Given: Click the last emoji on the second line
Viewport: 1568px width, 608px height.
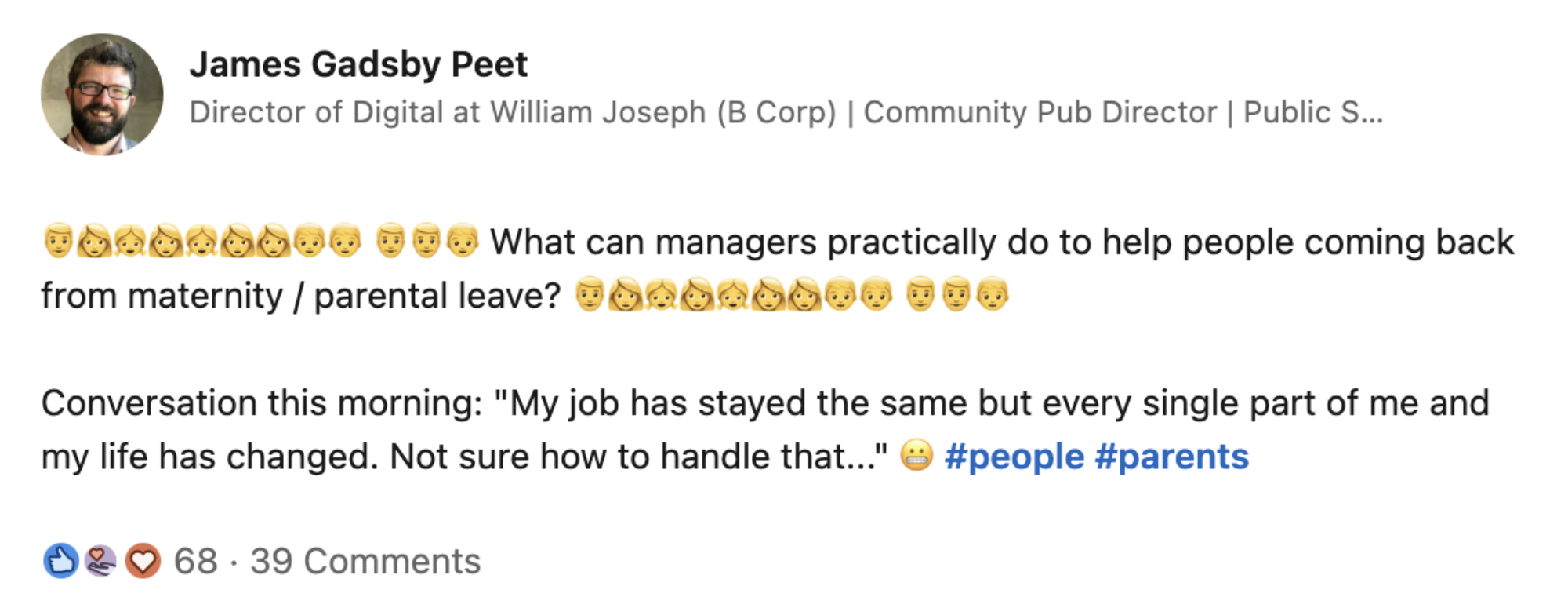Looking at the screenshot, I should pyautogui.click(x=993, y=295).
